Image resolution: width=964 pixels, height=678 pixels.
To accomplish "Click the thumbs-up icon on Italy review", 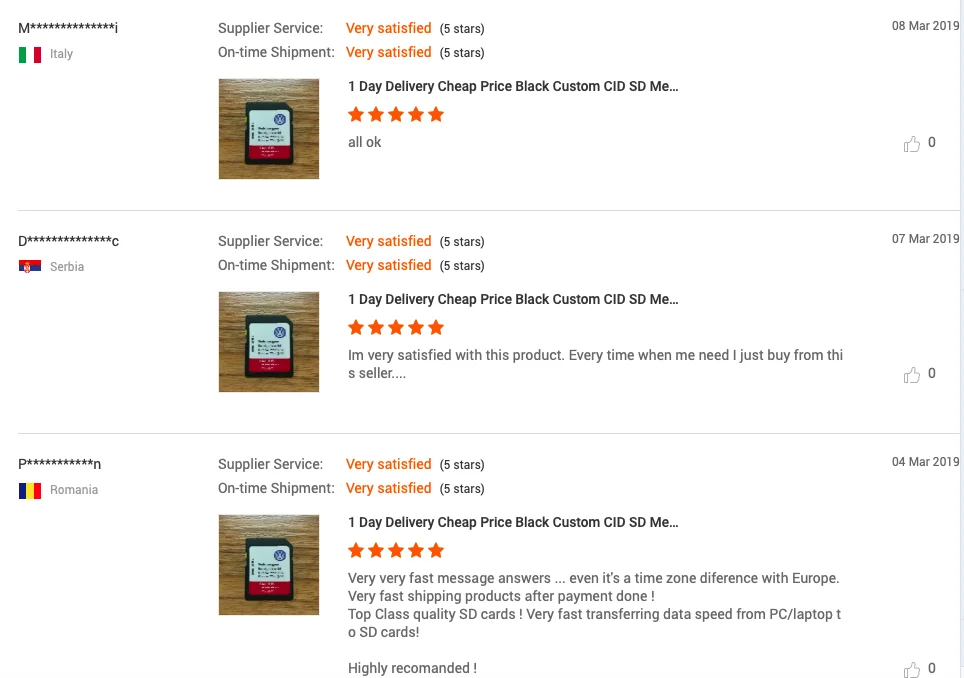I will tap(911, 144).
